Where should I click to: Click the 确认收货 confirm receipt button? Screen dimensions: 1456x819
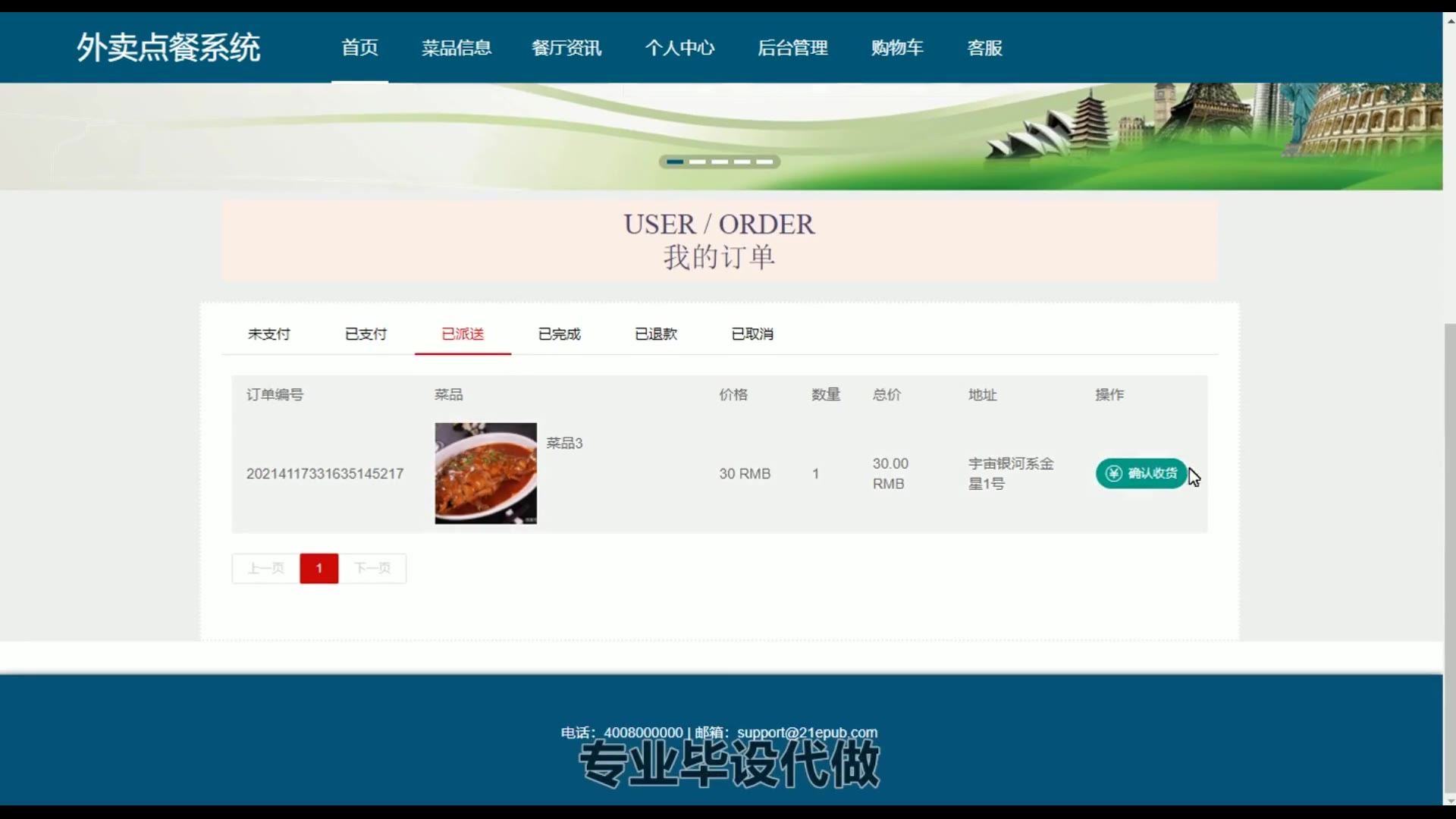tap(1141, 473)
